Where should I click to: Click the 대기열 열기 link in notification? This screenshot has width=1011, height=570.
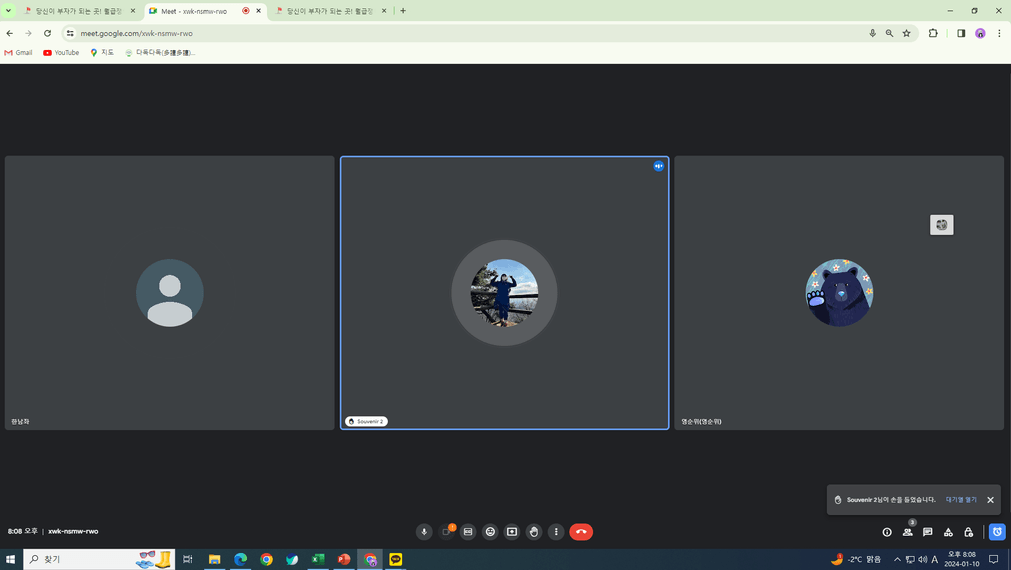point(961,500)
